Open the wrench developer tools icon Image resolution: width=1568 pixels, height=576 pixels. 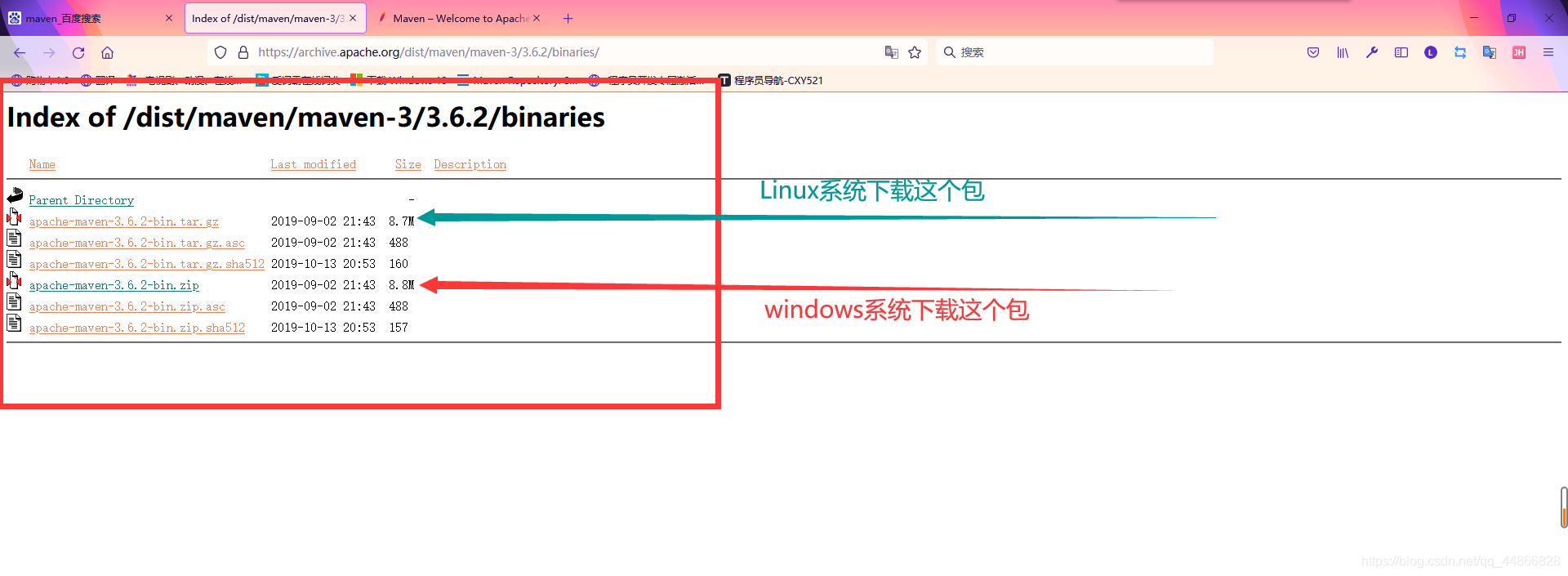(1372, 52)
